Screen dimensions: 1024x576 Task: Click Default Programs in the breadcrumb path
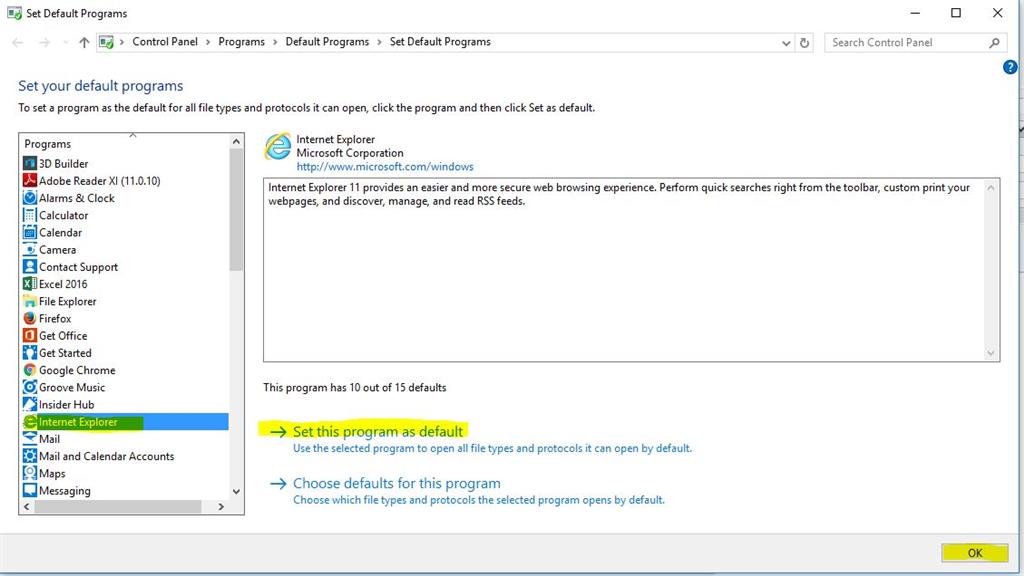coord(327,42)
